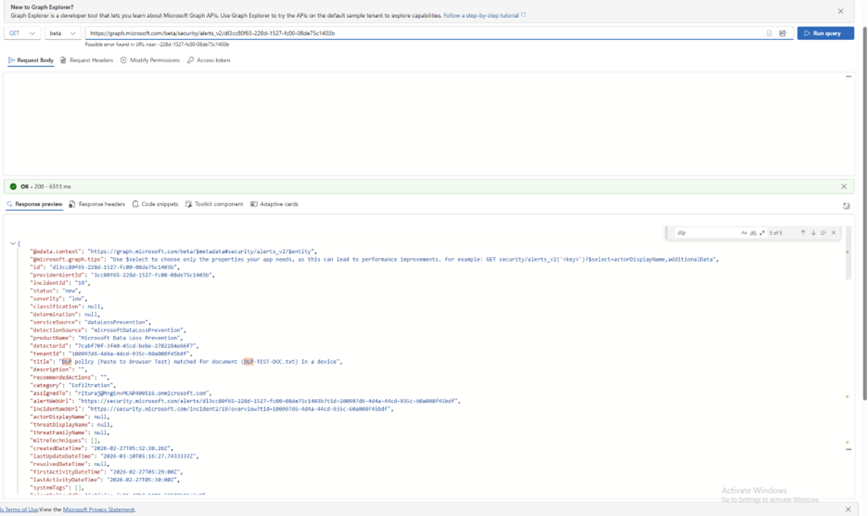Select the Response headers tab
868x516 pixels.
97,204
